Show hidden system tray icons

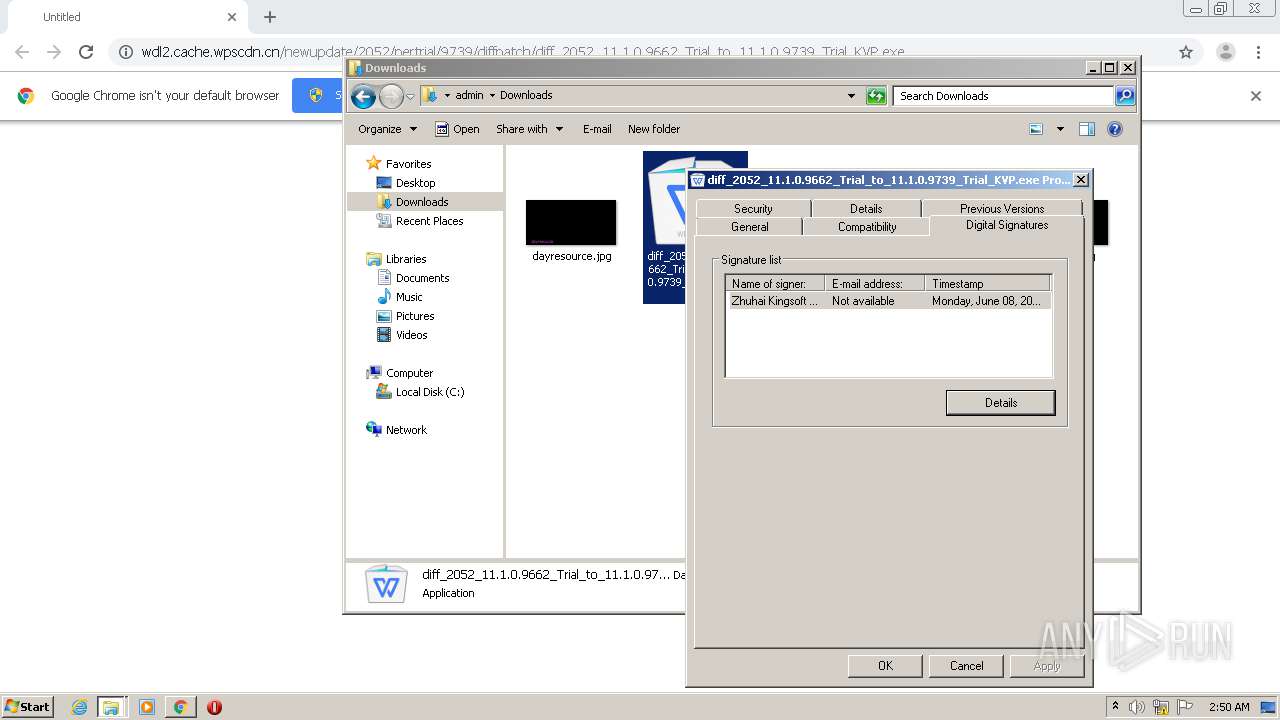pos(1116,707)
